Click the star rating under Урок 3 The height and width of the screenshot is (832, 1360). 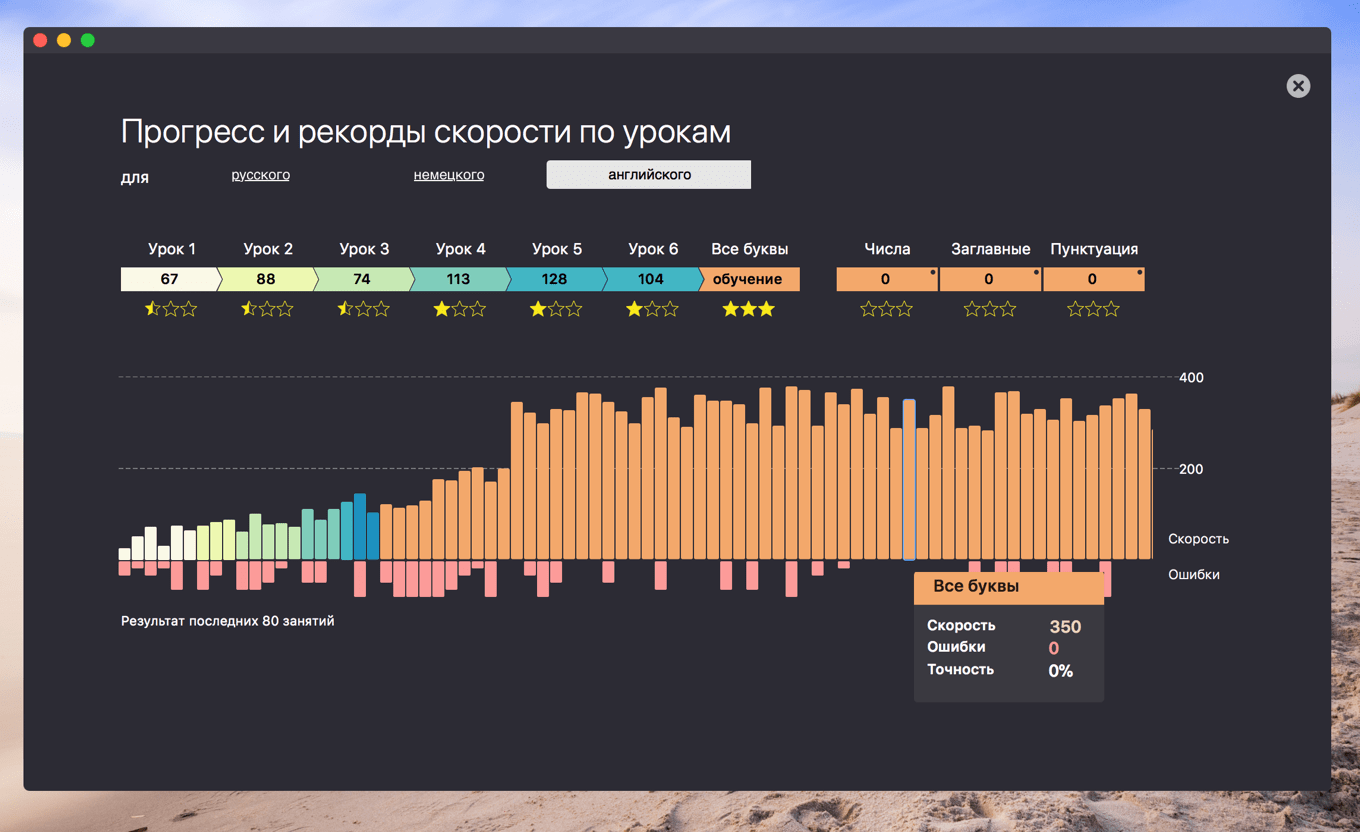[363, 309]
